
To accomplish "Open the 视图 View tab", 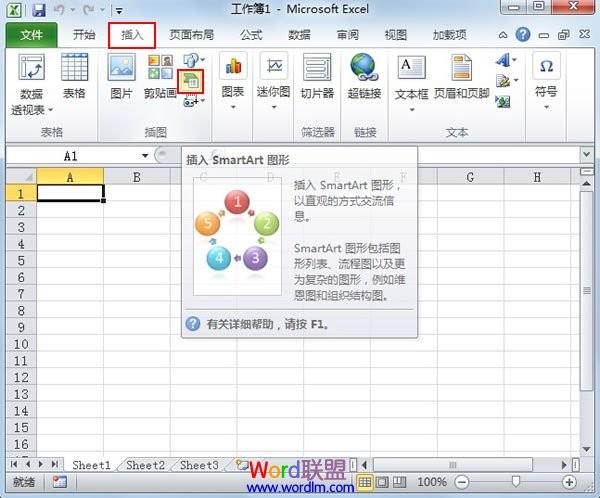I will [396, 35].
